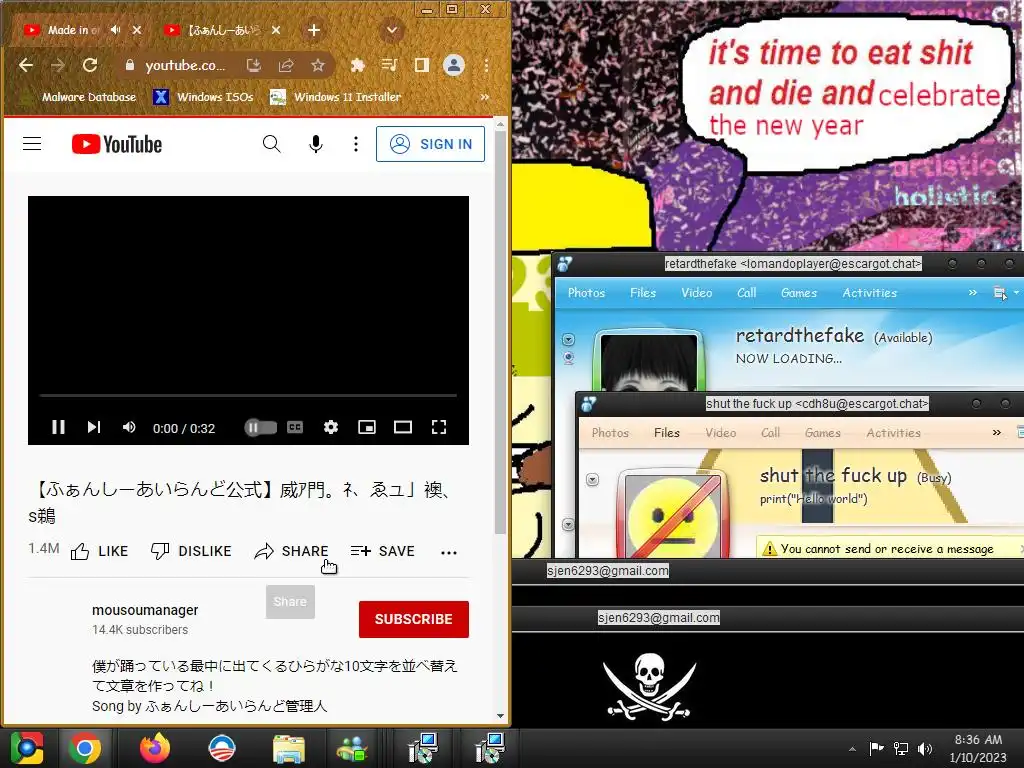
Task: Show hidden system tray icons
Action: (852, 749)
